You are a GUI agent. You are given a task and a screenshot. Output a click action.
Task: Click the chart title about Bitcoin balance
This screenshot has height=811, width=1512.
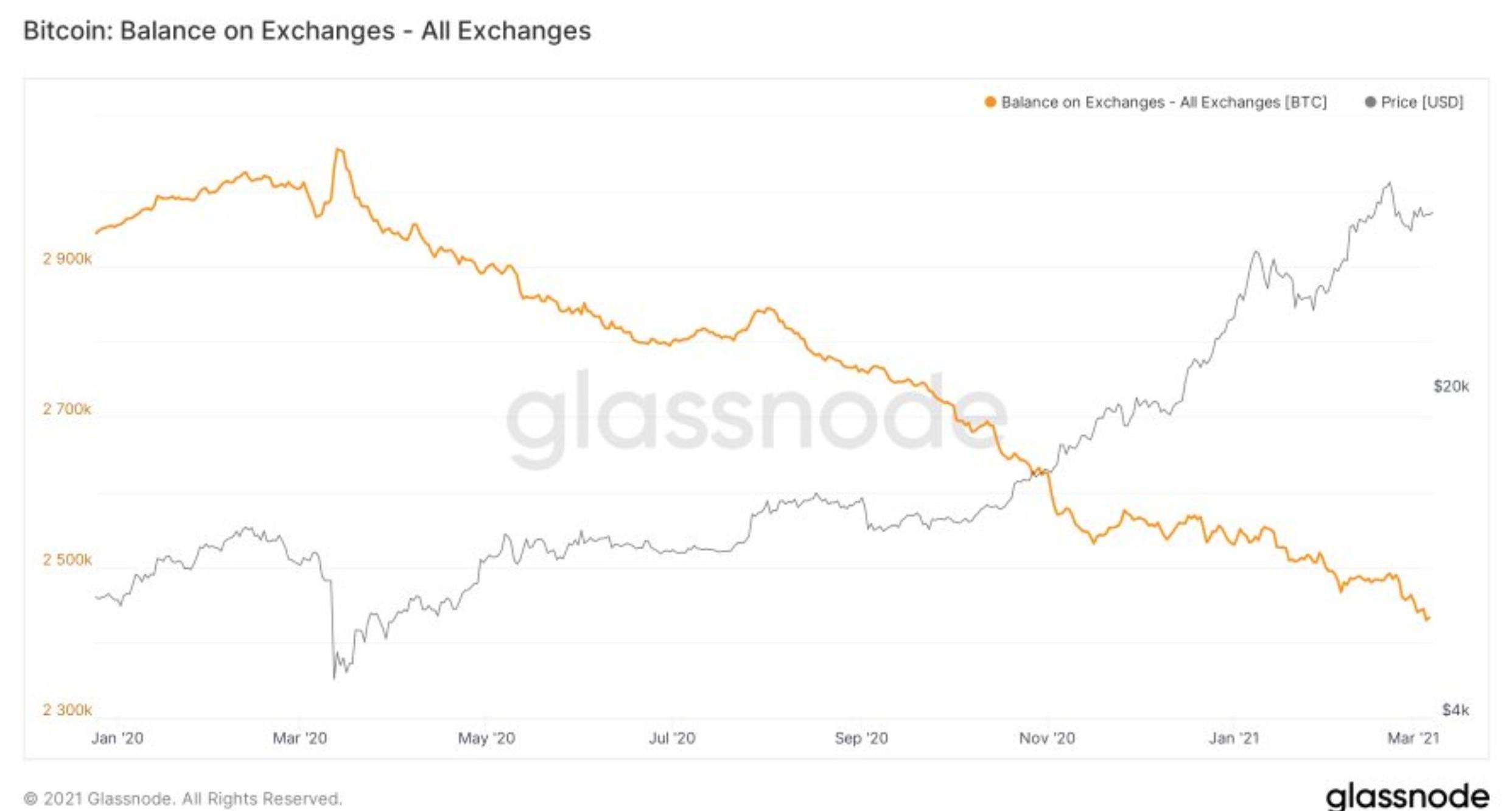[307, 30]
